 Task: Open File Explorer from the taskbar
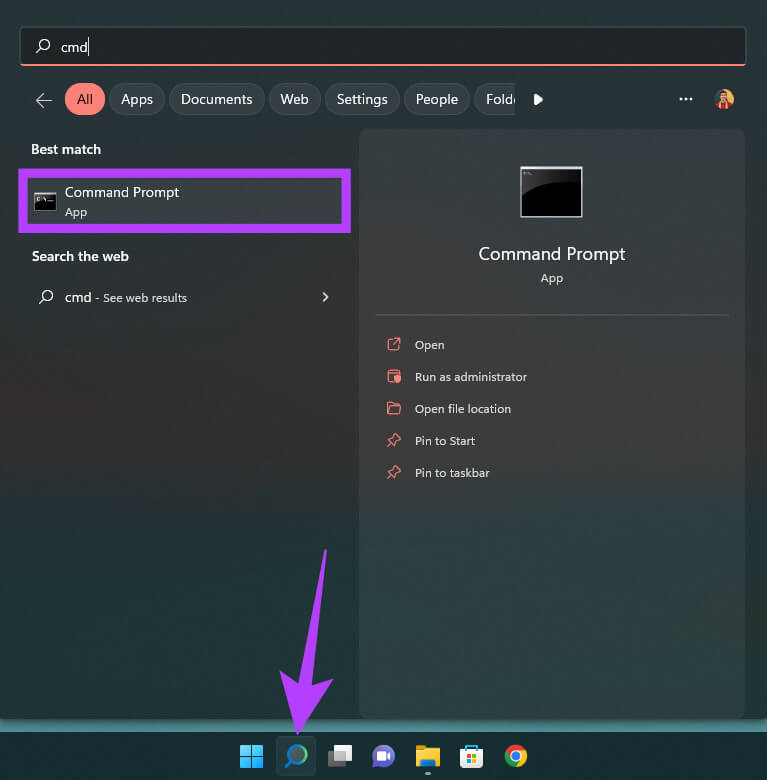[x=428, y=756]
